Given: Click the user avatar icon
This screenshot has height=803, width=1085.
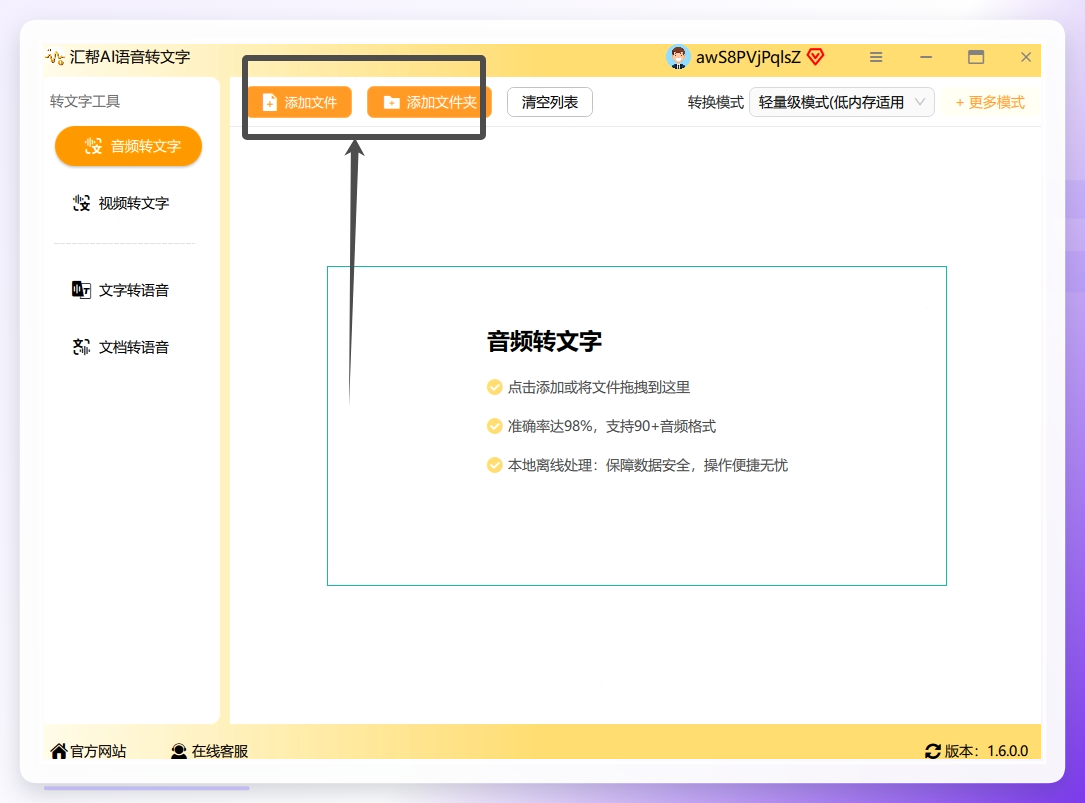Looking at the screenshot, I should point(678,57).
